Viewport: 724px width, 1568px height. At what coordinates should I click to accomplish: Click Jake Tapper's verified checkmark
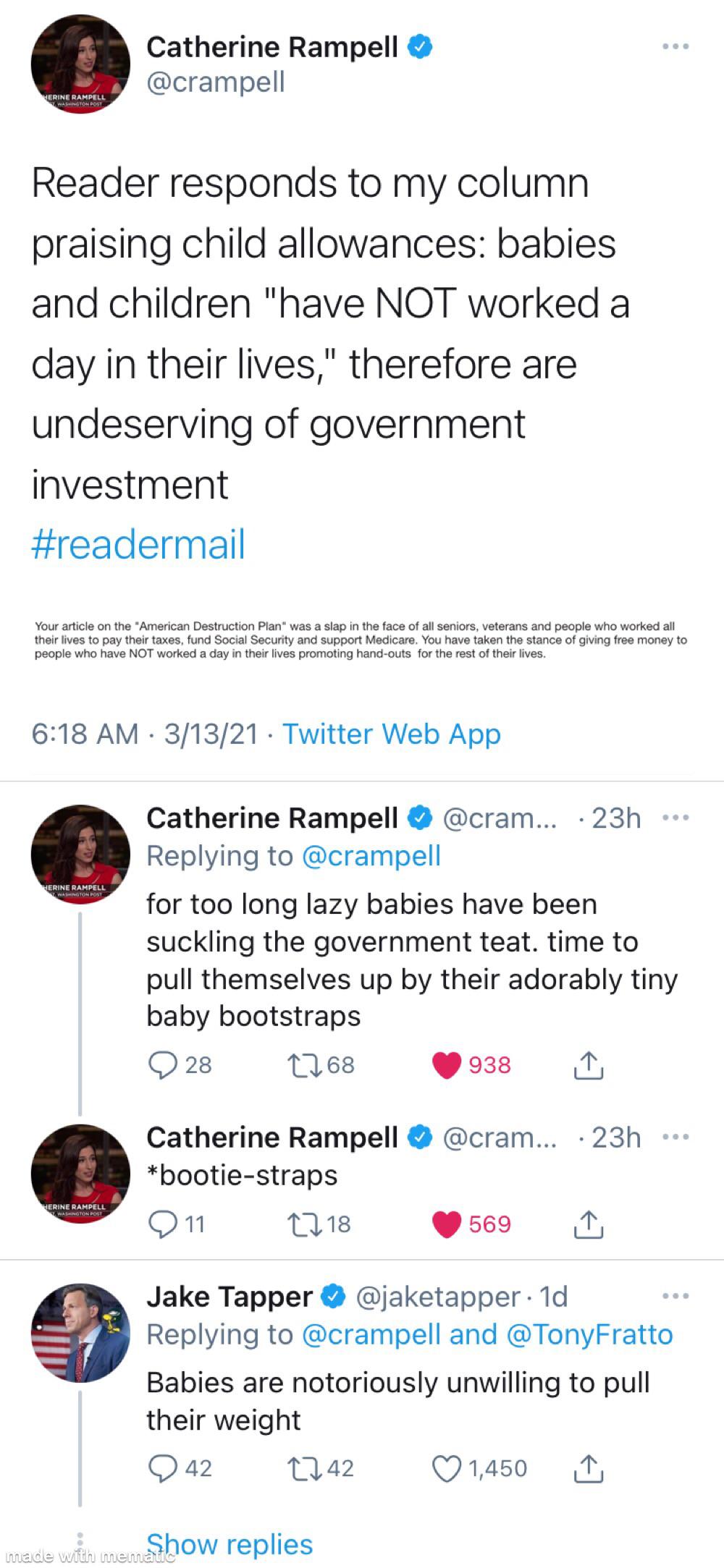[x=332, y=1297]
